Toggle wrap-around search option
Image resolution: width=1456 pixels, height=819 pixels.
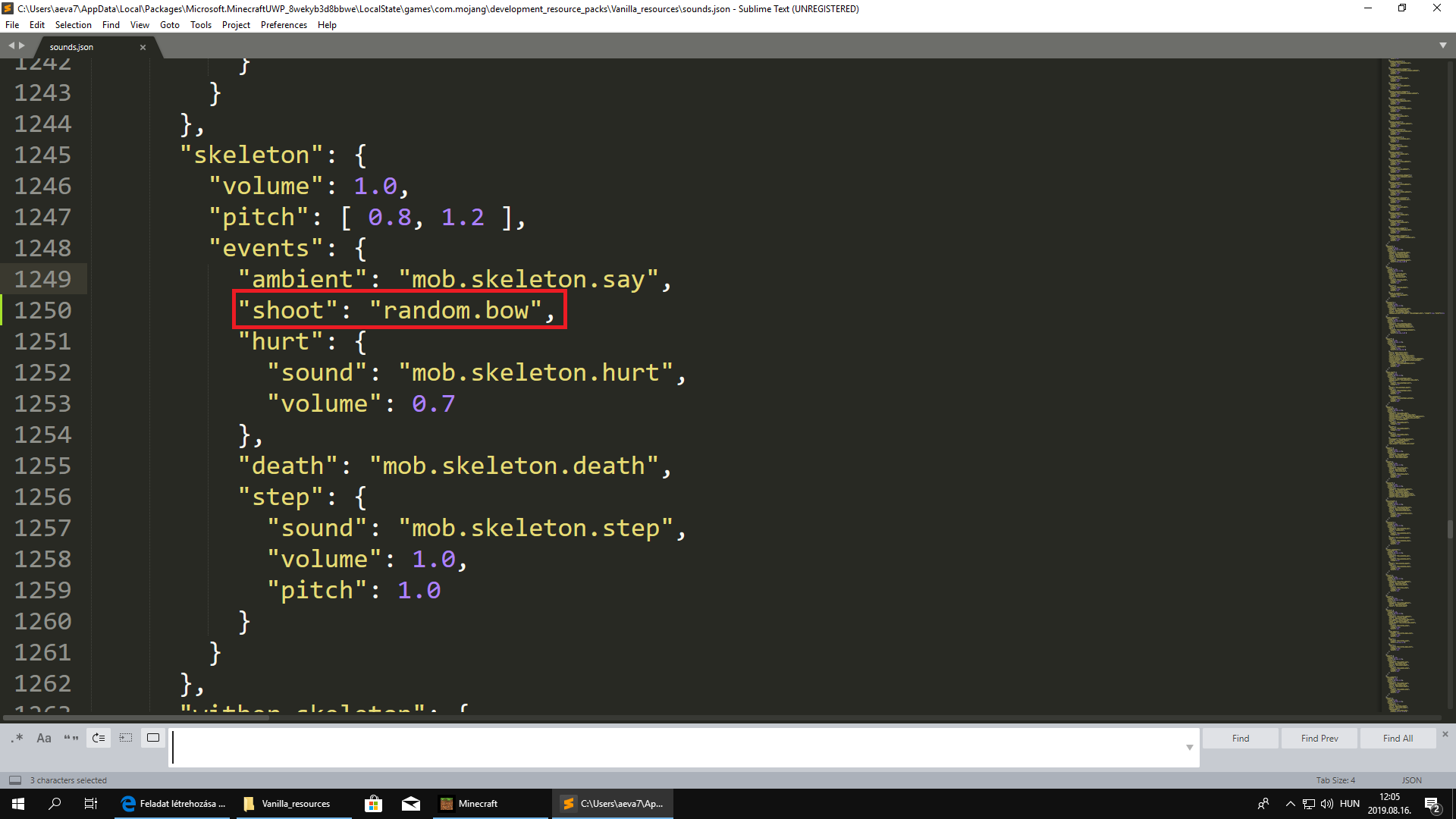99,738
